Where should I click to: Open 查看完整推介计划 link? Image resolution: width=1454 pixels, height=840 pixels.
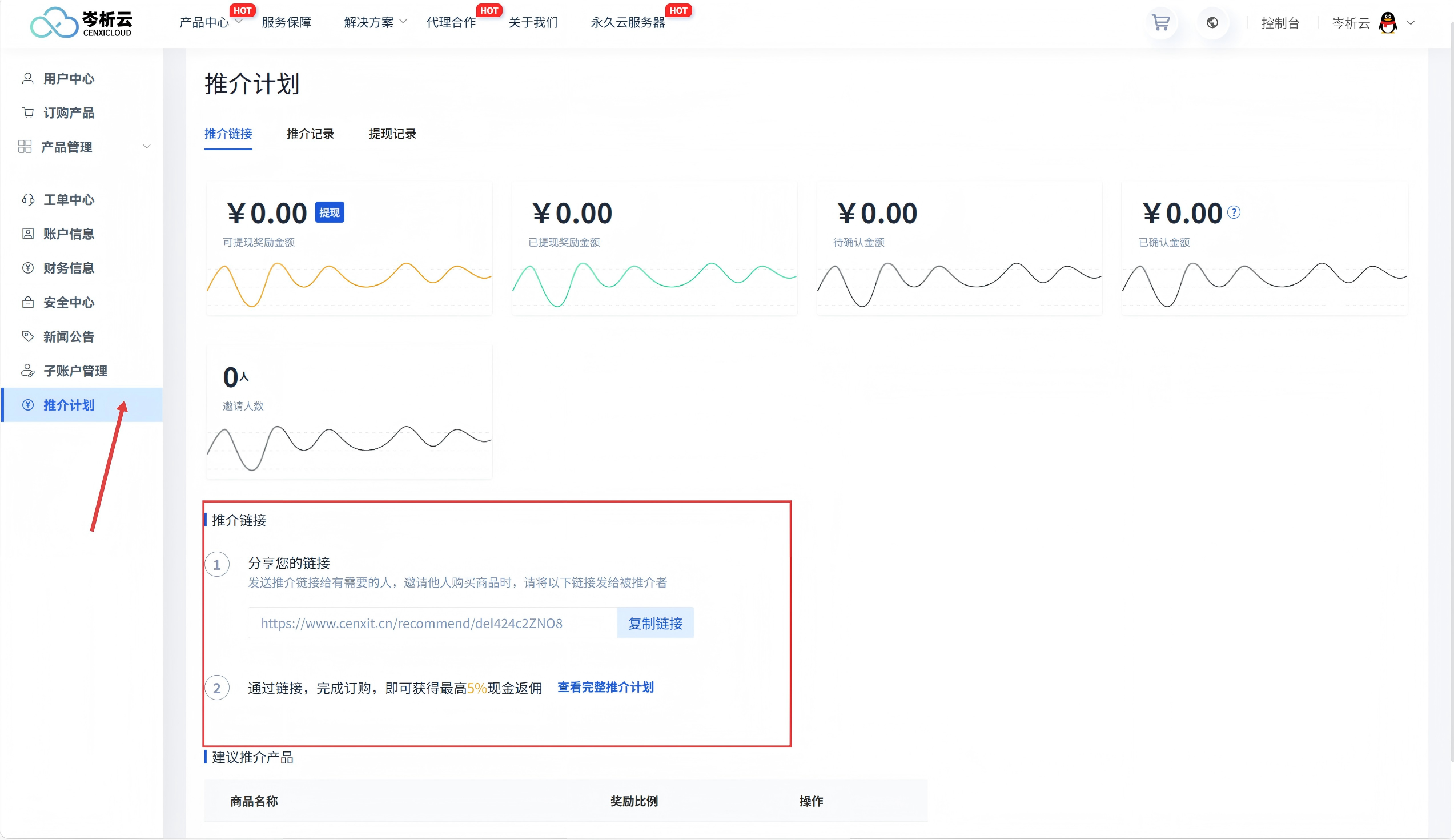(x=605, y=687)
